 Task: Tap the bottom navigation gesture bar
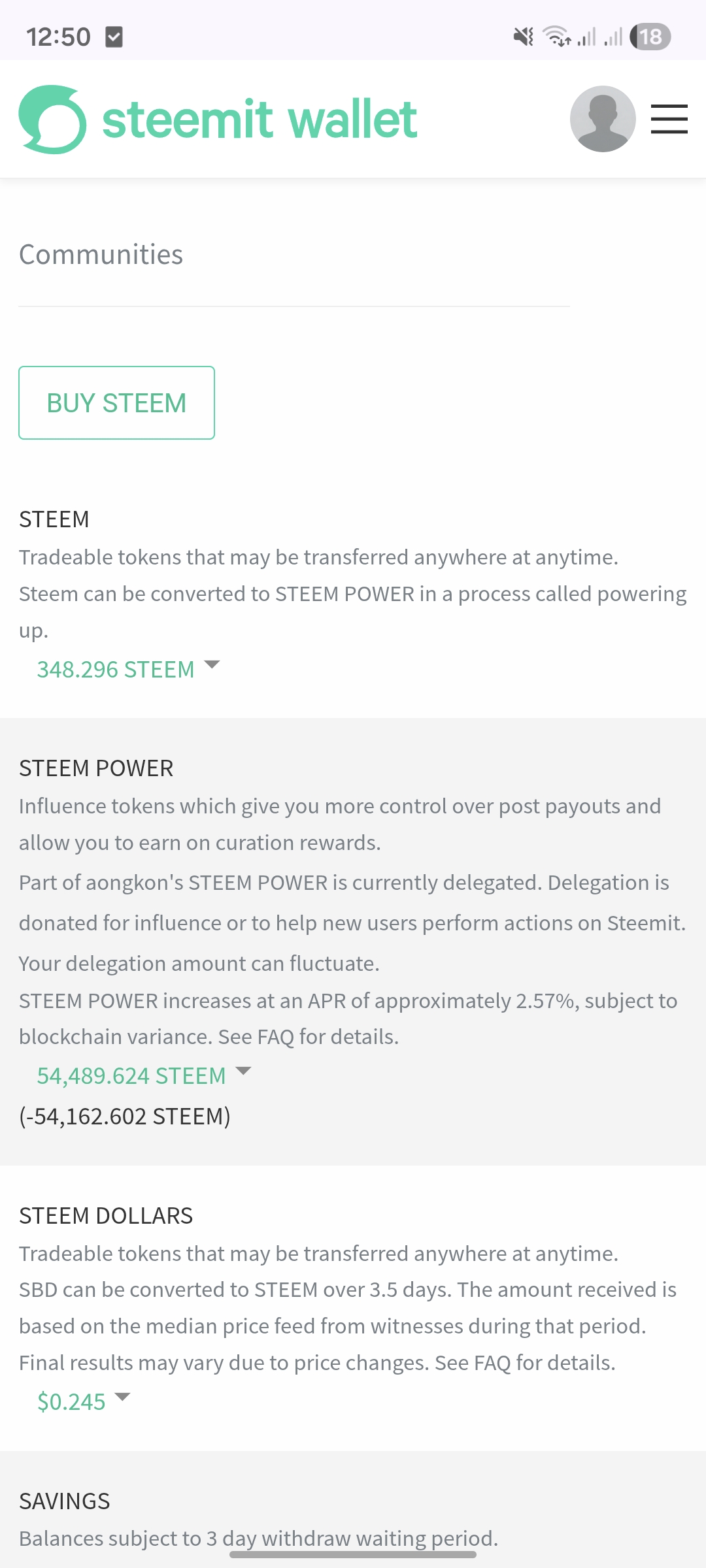pyautogui.click(x=353, y=1555)
